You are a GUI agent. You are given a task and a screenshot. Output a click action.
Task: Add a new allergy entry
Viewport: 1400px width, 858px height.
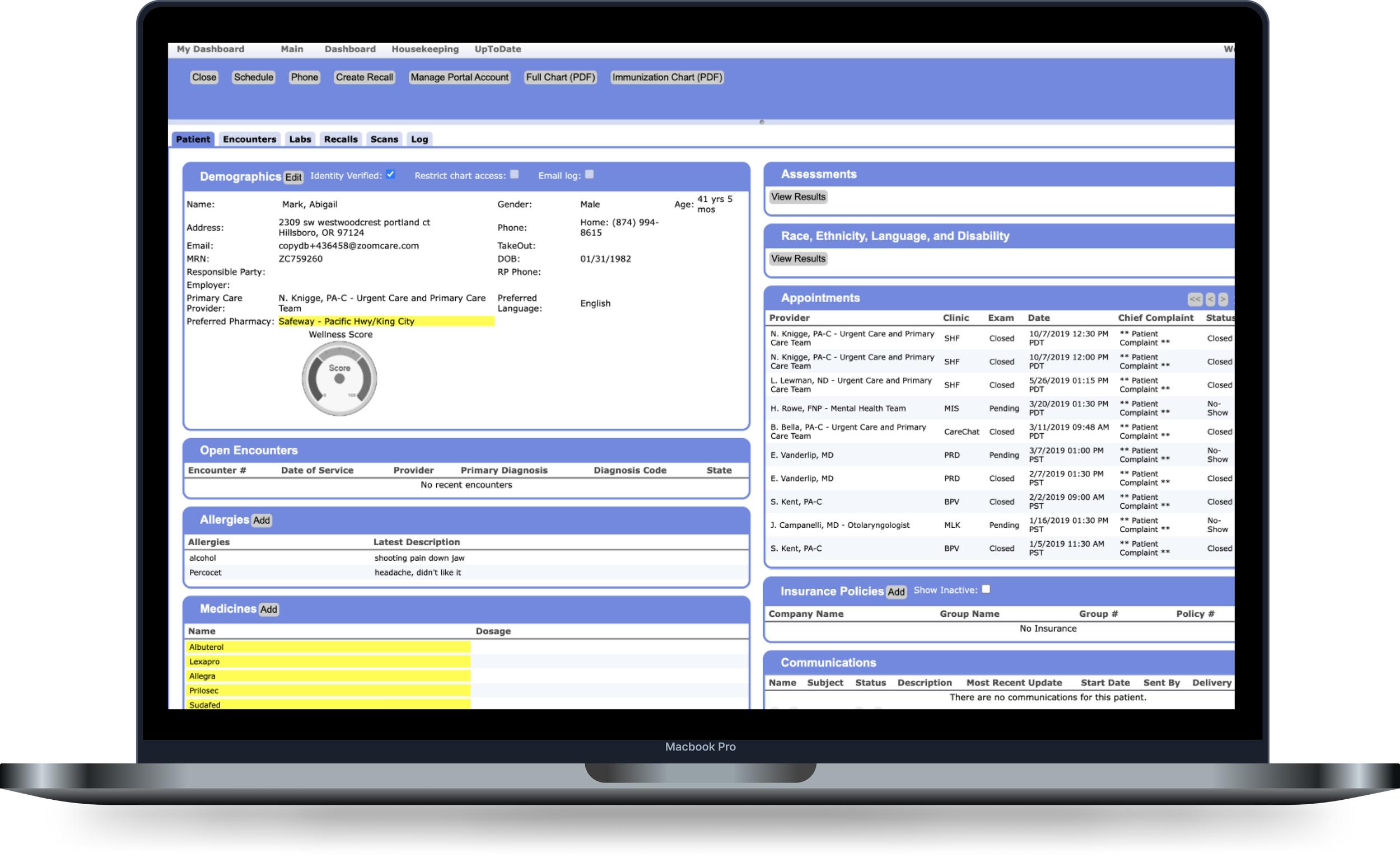pos(262,521)
